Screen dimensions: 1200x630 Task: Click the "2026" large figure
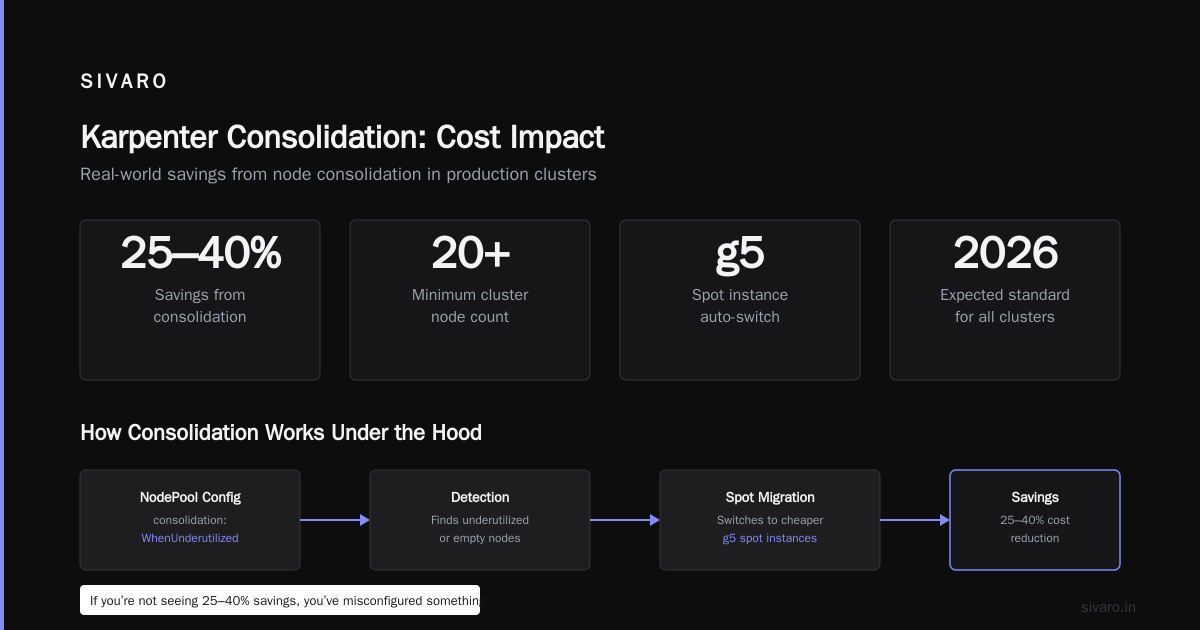pos(1005,253)
